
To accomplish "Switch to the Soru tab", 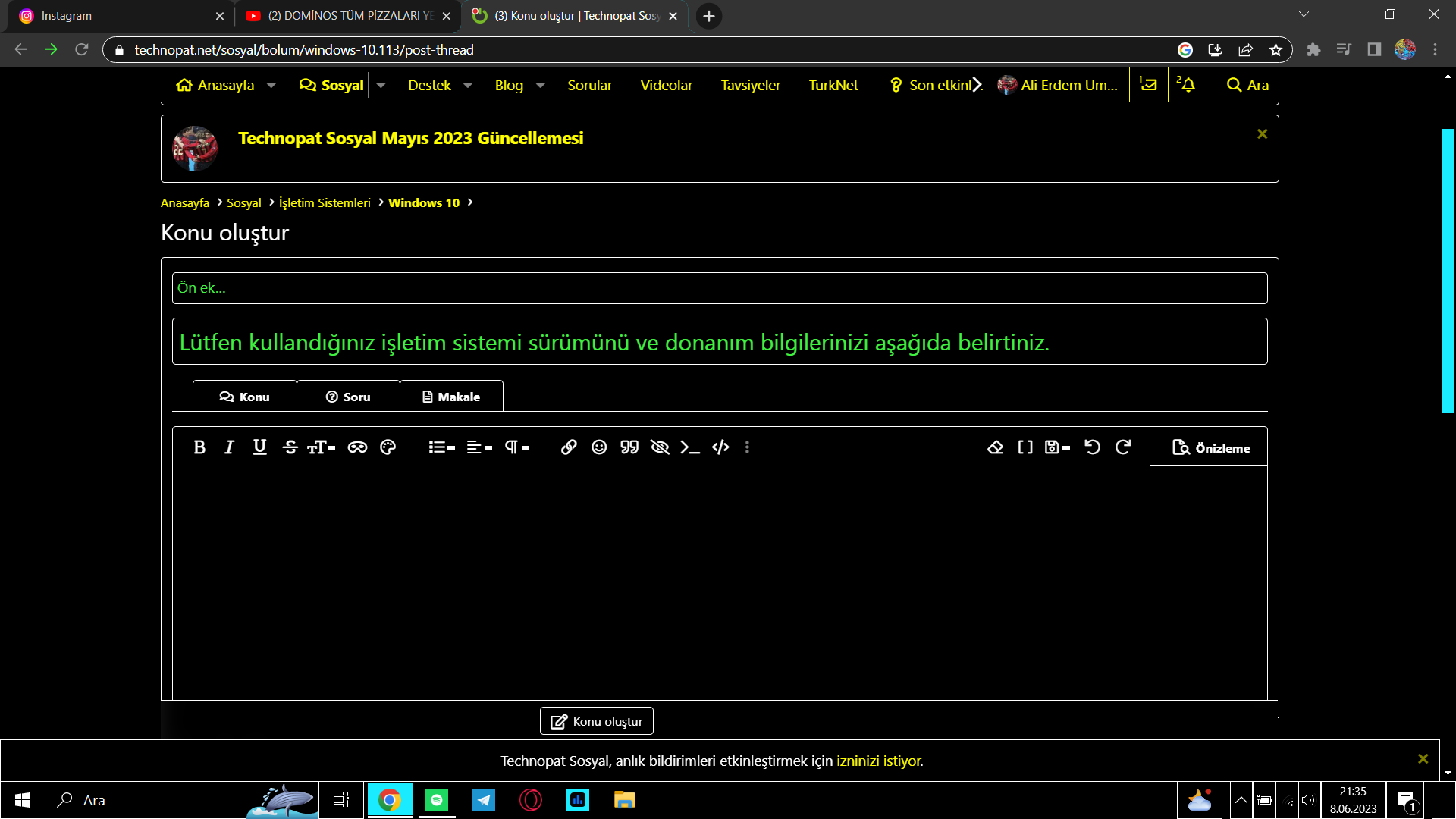I will click(348, 397).
